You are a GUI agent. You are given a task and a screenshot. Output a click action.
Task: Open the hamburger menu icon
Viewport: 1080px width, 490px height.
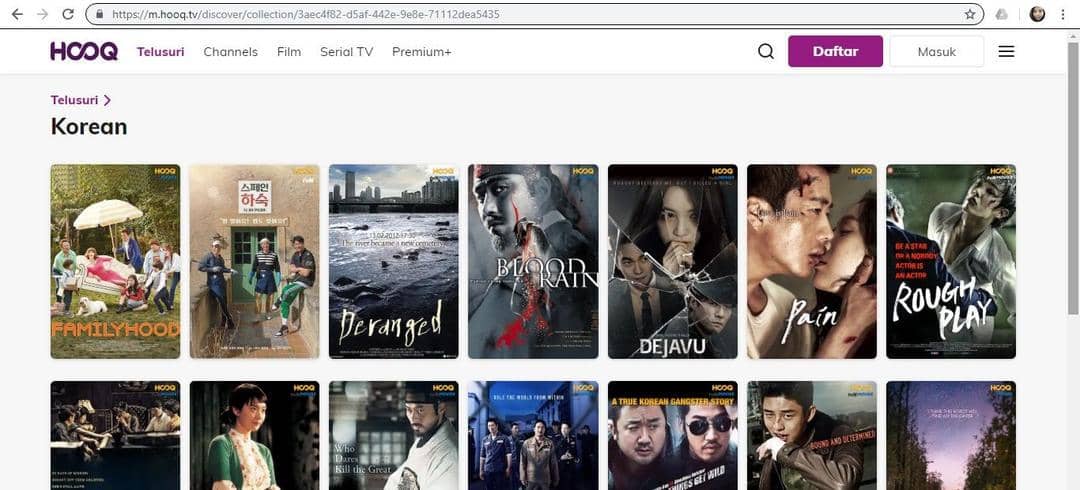click(1006, 52)
